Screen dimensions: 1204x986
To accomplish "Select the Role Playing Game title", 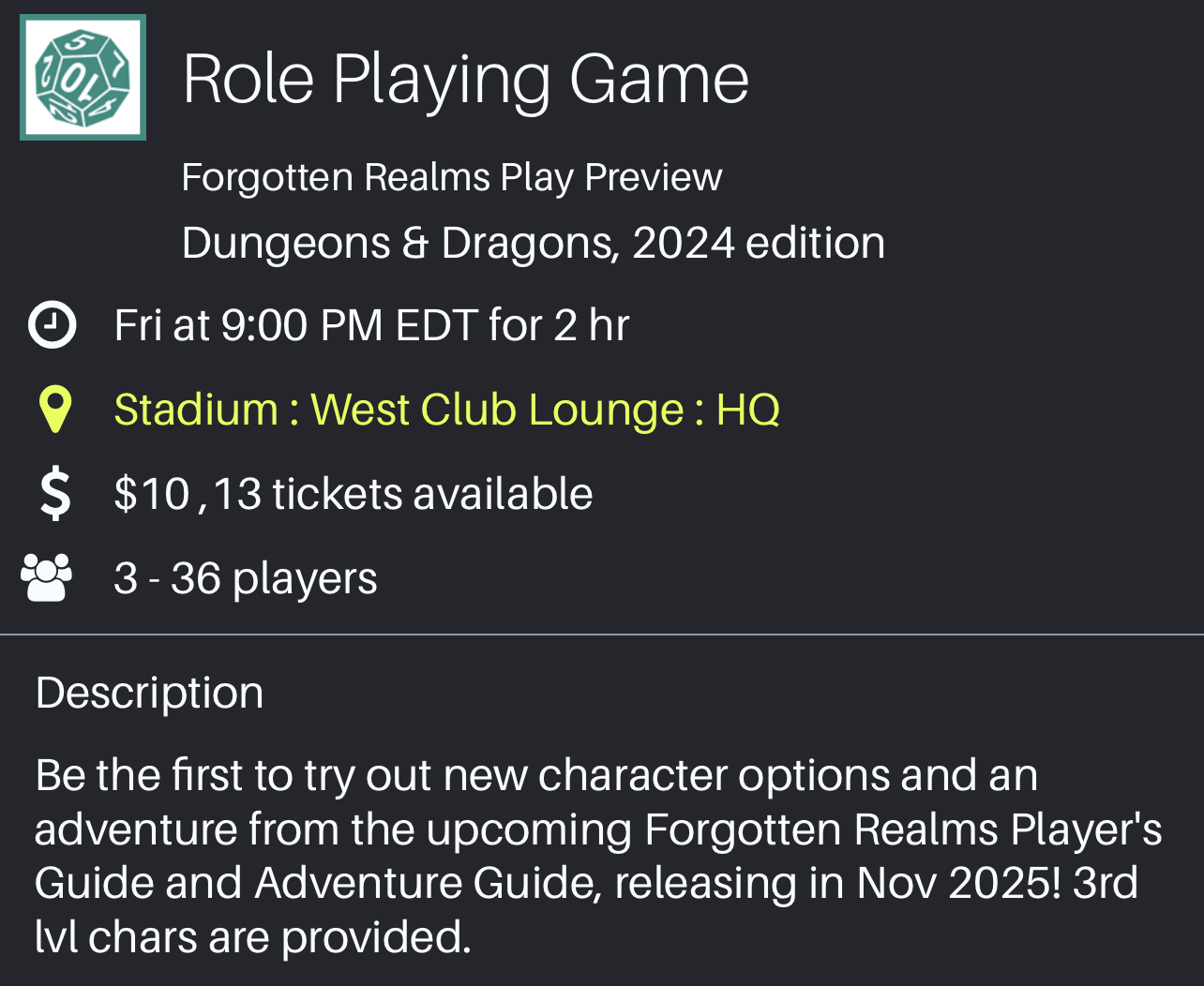I will pos(465,79).
